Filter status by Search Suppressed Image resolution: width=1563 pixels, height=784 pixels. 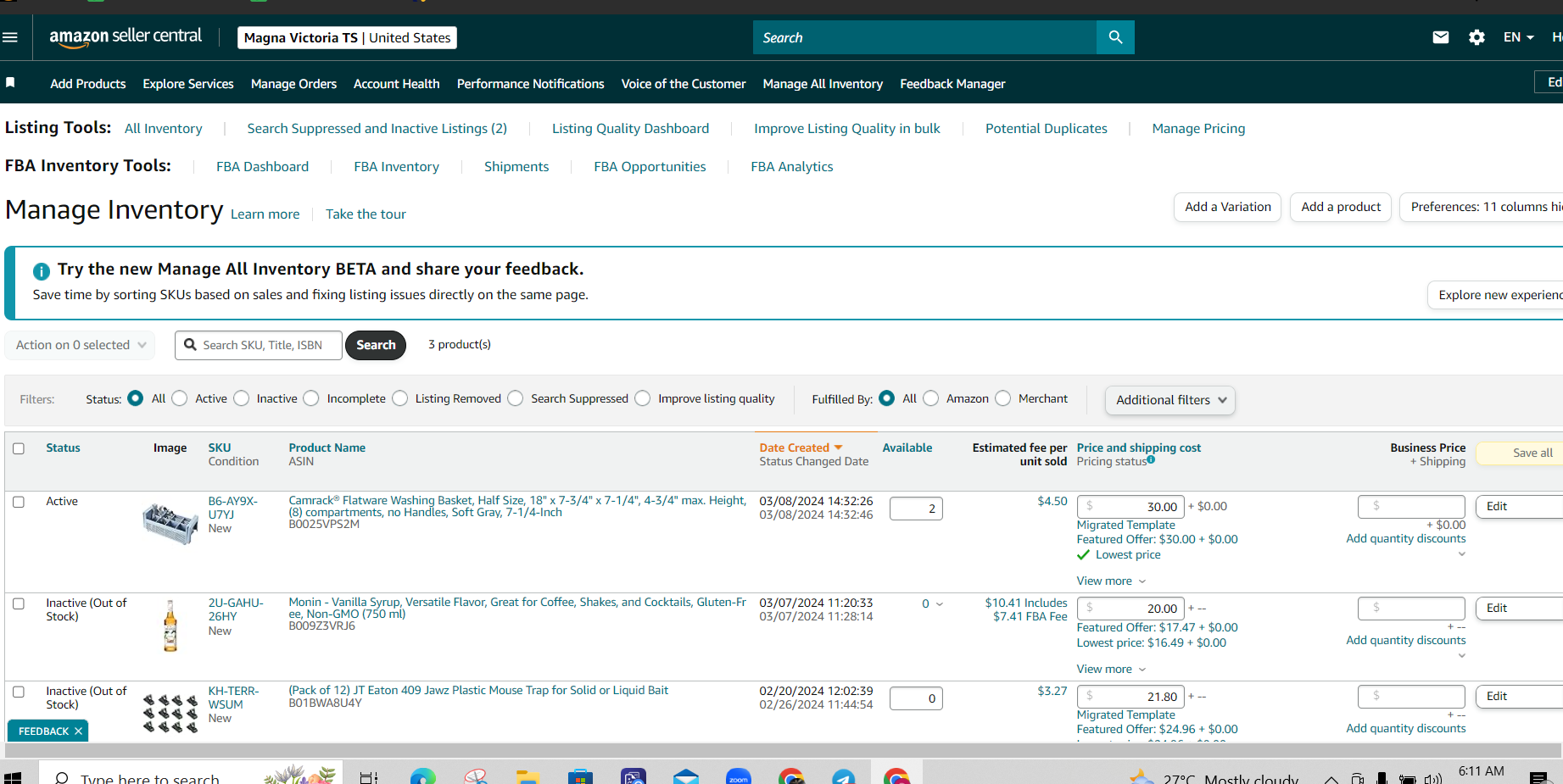coord(516,398)
